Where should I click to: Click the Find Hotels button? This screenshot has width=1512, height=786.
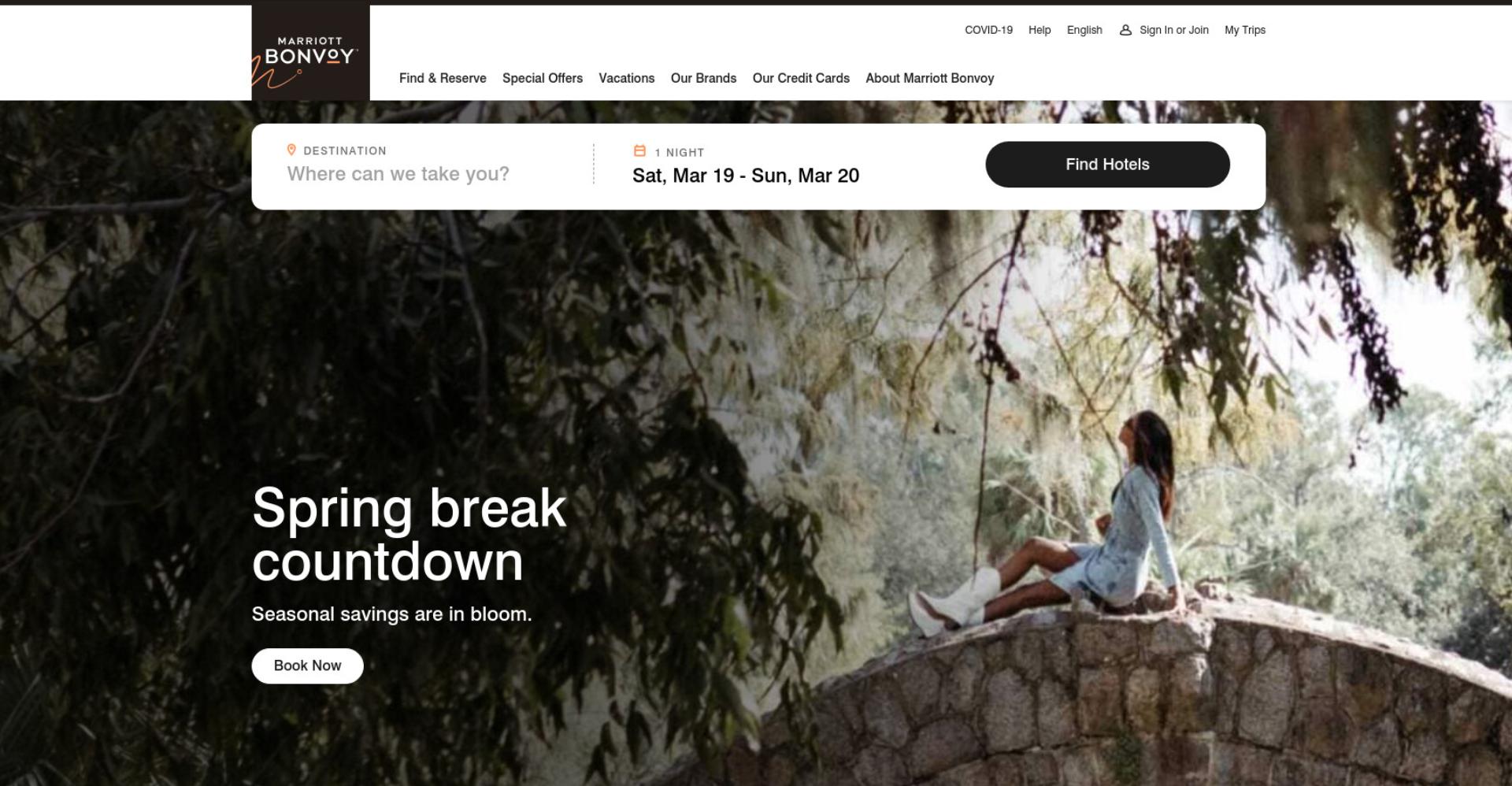(x=1107, y=165)
